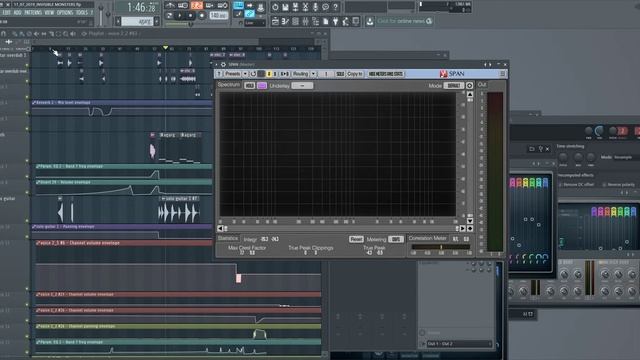Click SPAN Routing button
The image size is (640, 360).
(301, 74)
